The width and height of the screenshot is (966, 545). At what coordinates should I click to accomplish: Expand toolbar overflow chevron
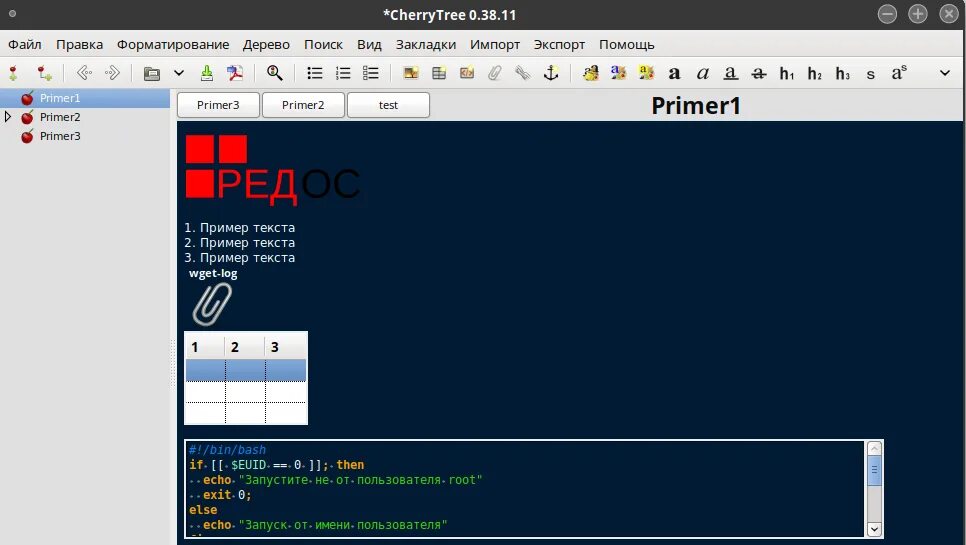[x=944, y=73]
